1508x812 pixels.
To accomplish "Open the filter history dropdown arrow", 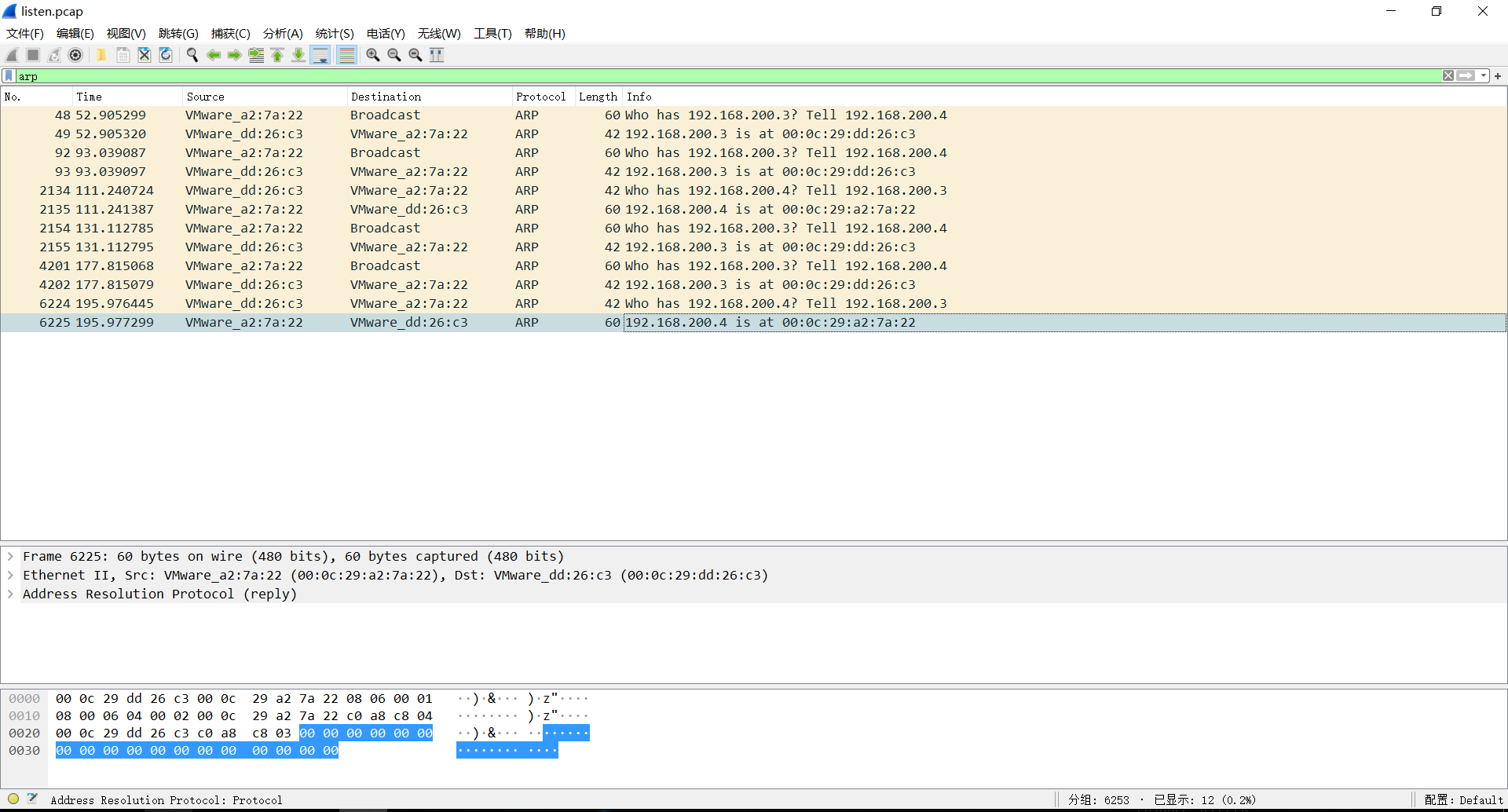I will pos(1484,76).
